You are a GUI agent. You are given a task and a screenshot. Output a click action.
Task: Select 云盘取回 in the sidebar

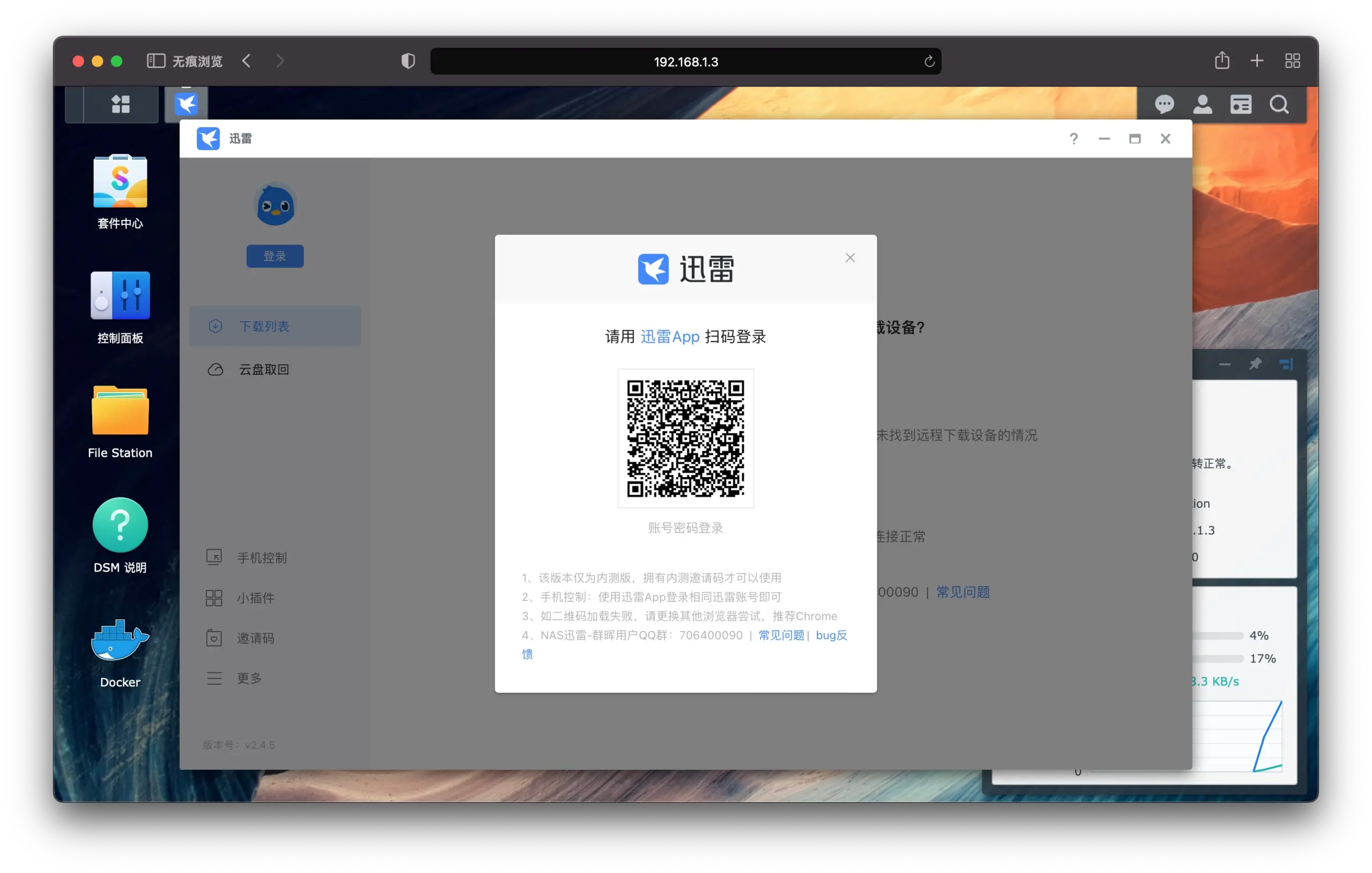(x=275, y=369)
